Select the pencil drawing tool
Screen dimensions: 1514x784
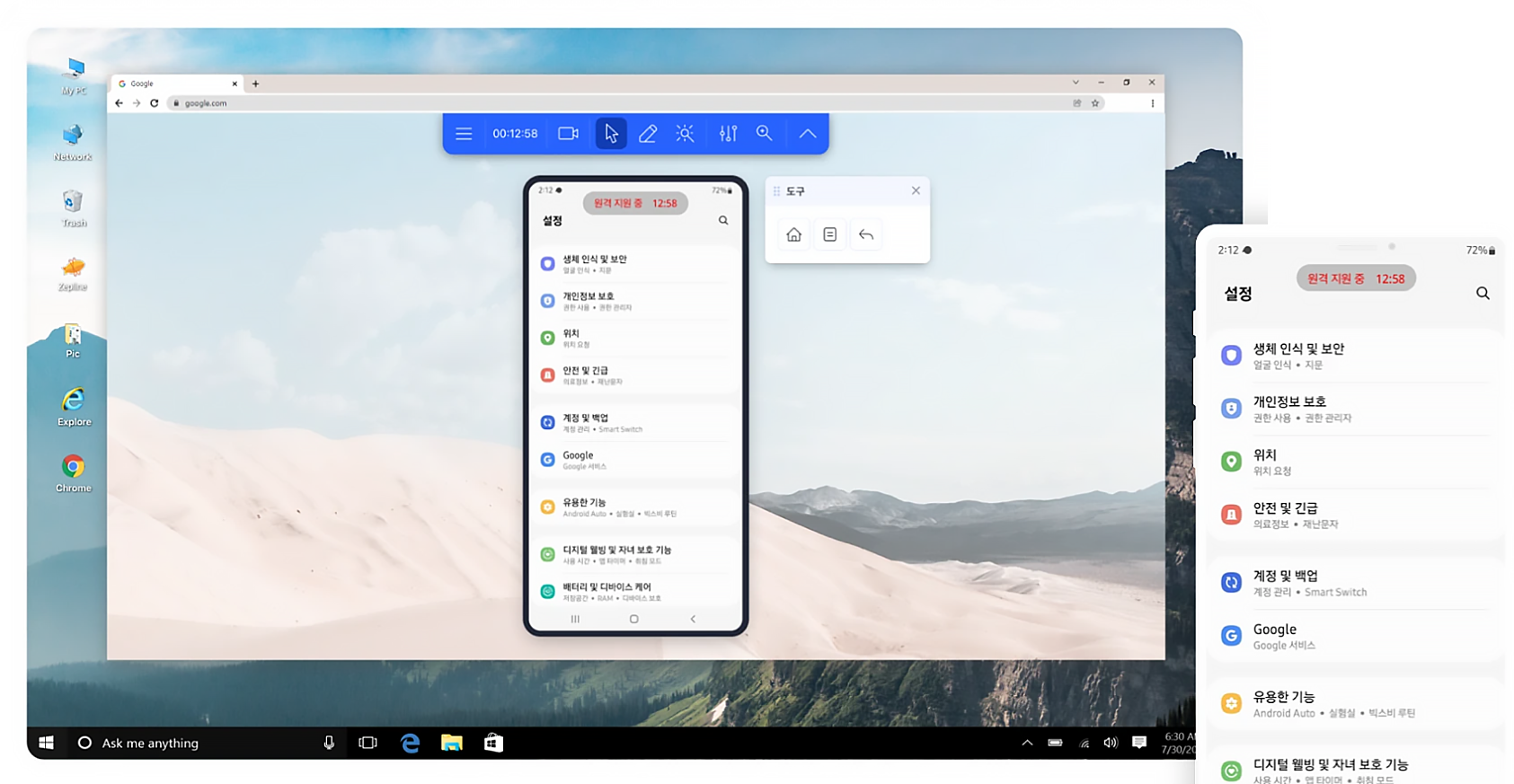point(648,134)
